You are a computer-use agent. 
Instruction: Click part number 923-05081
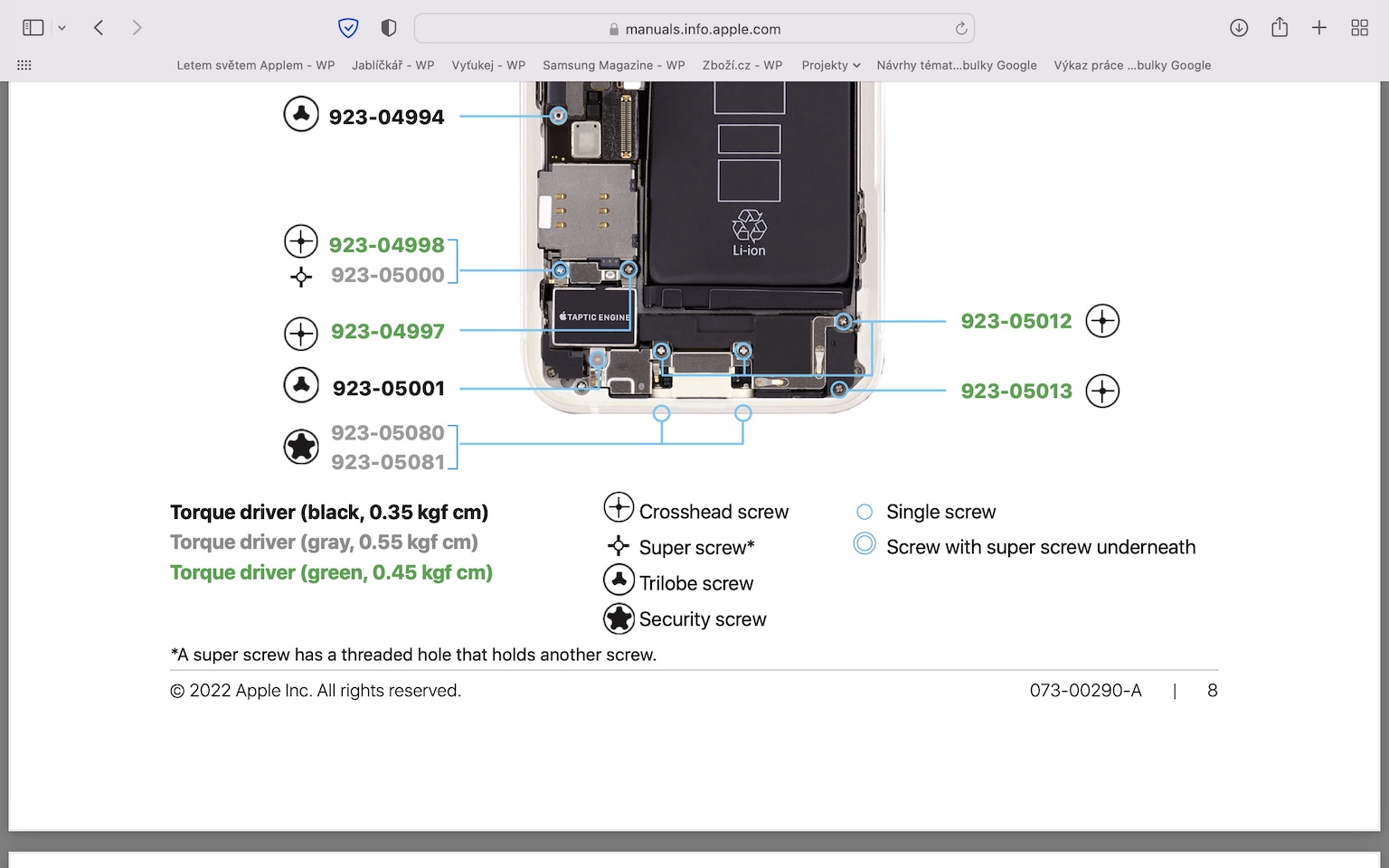[x=388, y=463]
